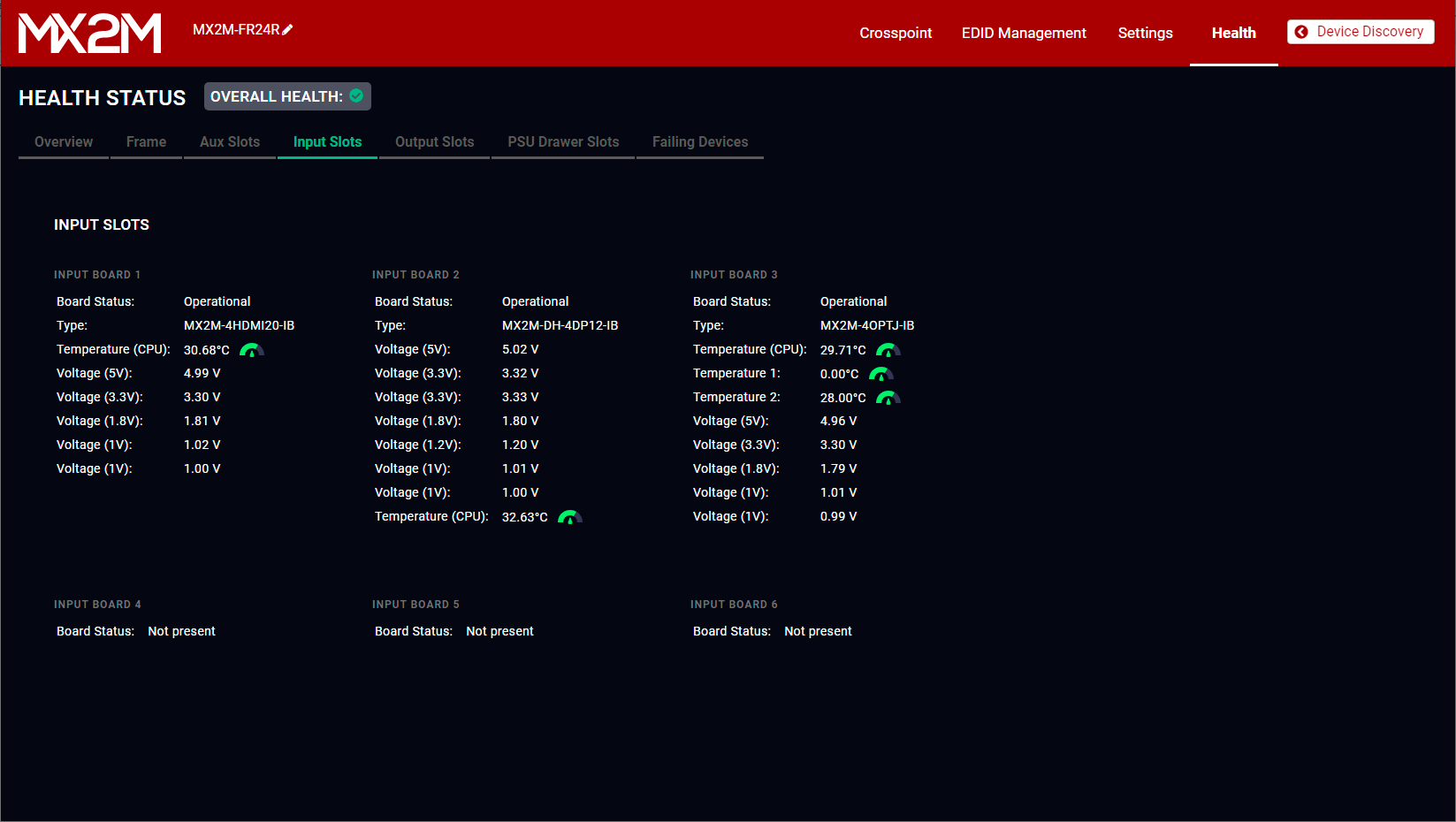Switch to the Overview tab
1456x822 pixels.
pyautogui.click(x=64, y=142)
